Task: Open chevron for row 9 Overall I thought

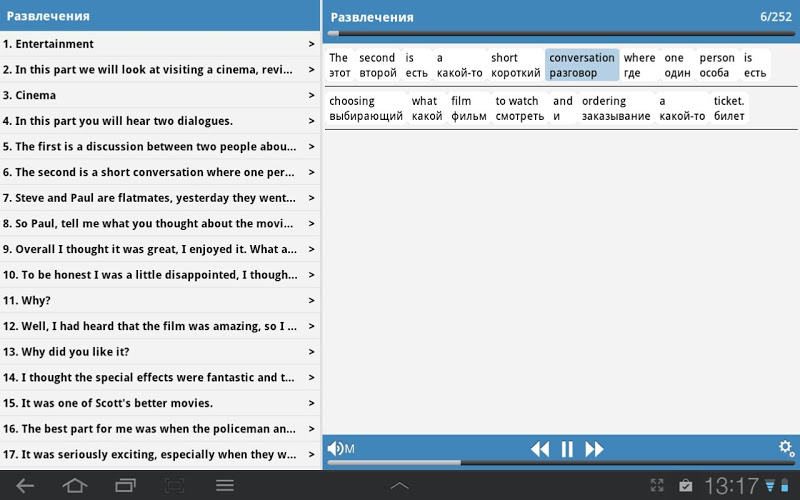Action: pyautogui.click(x=311, y=249)
